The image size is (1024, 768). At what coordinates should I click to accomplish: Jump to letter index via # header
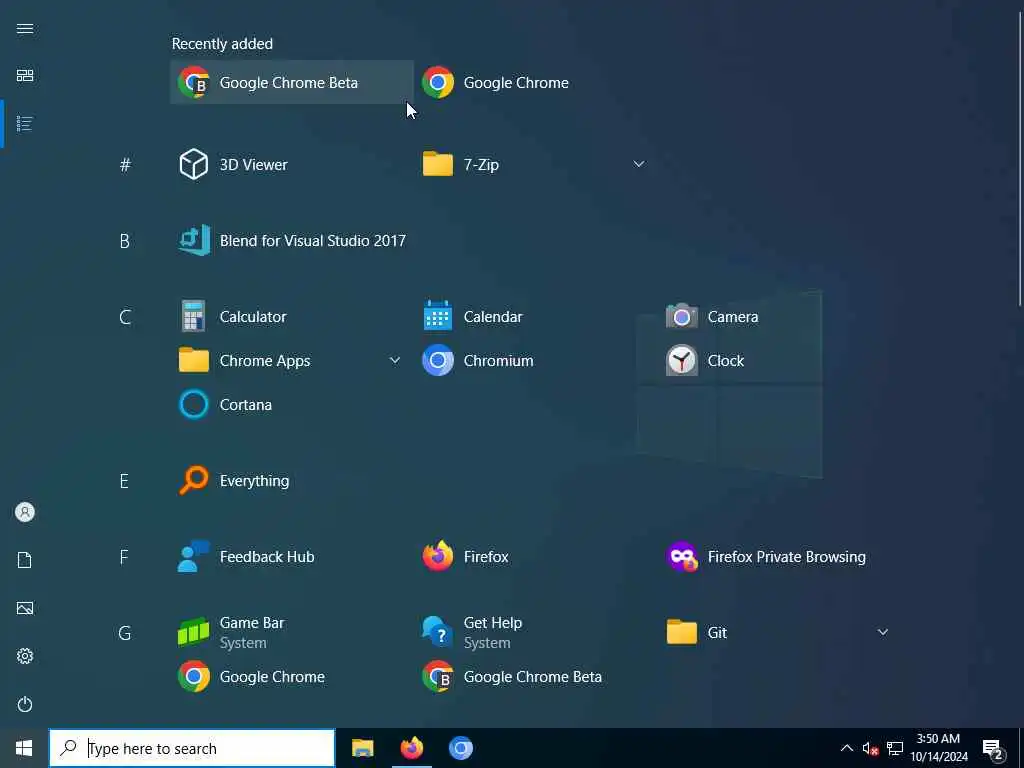[125, 165]
